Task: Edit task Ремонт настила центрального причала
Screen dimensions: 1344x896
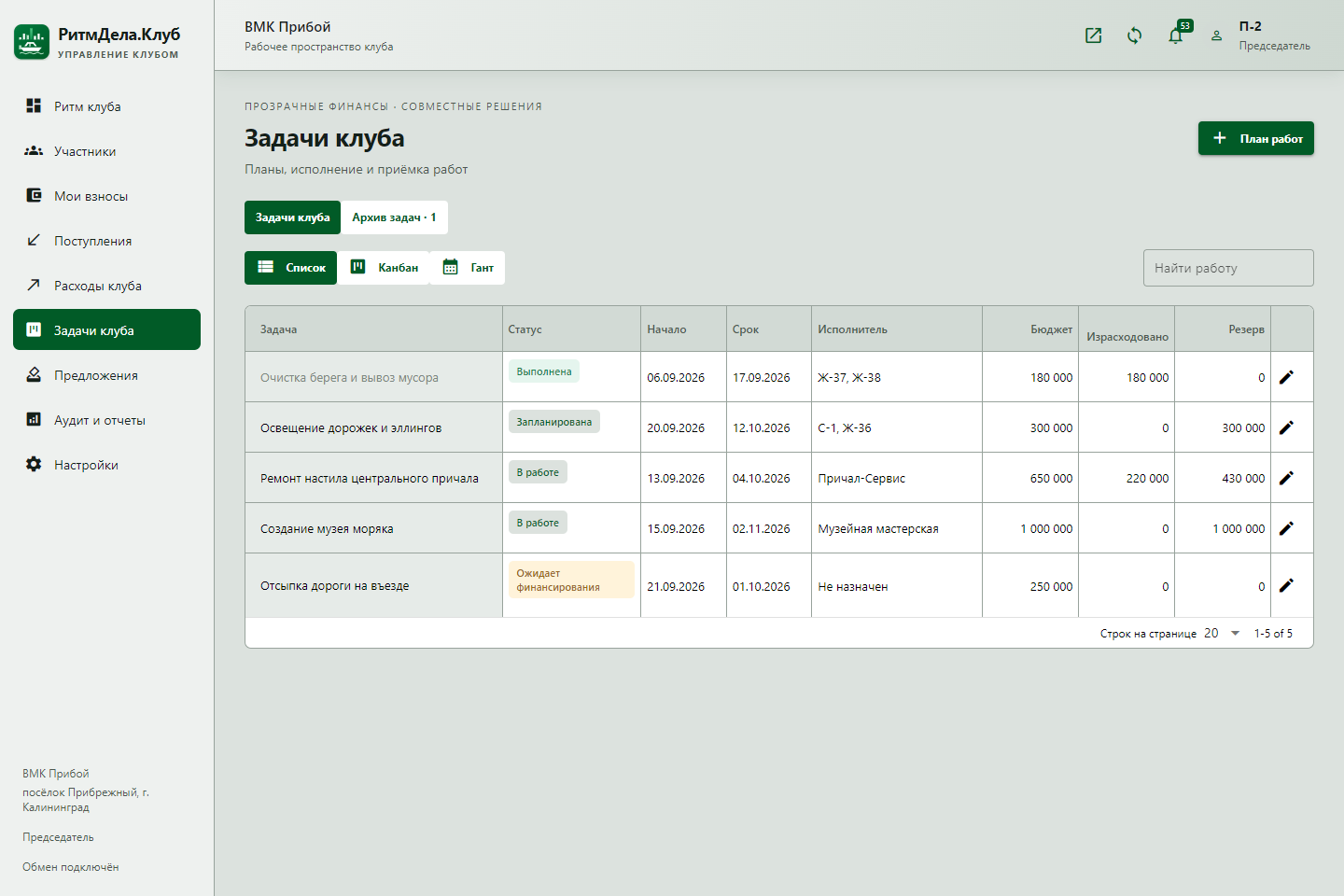Action: click(x=1286, y=478)
